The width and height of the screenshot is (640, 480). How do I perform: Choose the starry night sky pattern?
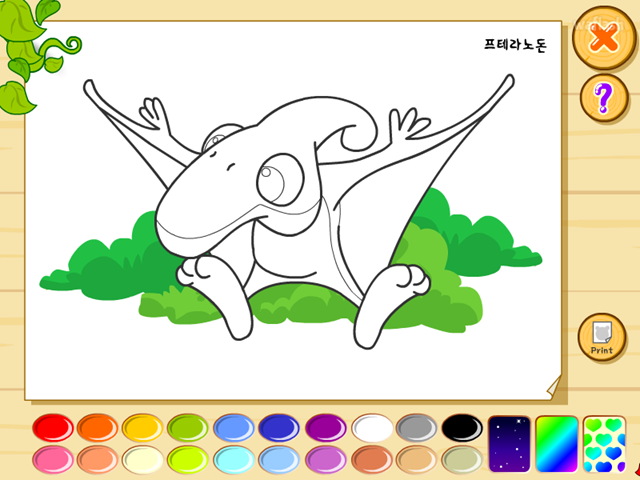509,444
